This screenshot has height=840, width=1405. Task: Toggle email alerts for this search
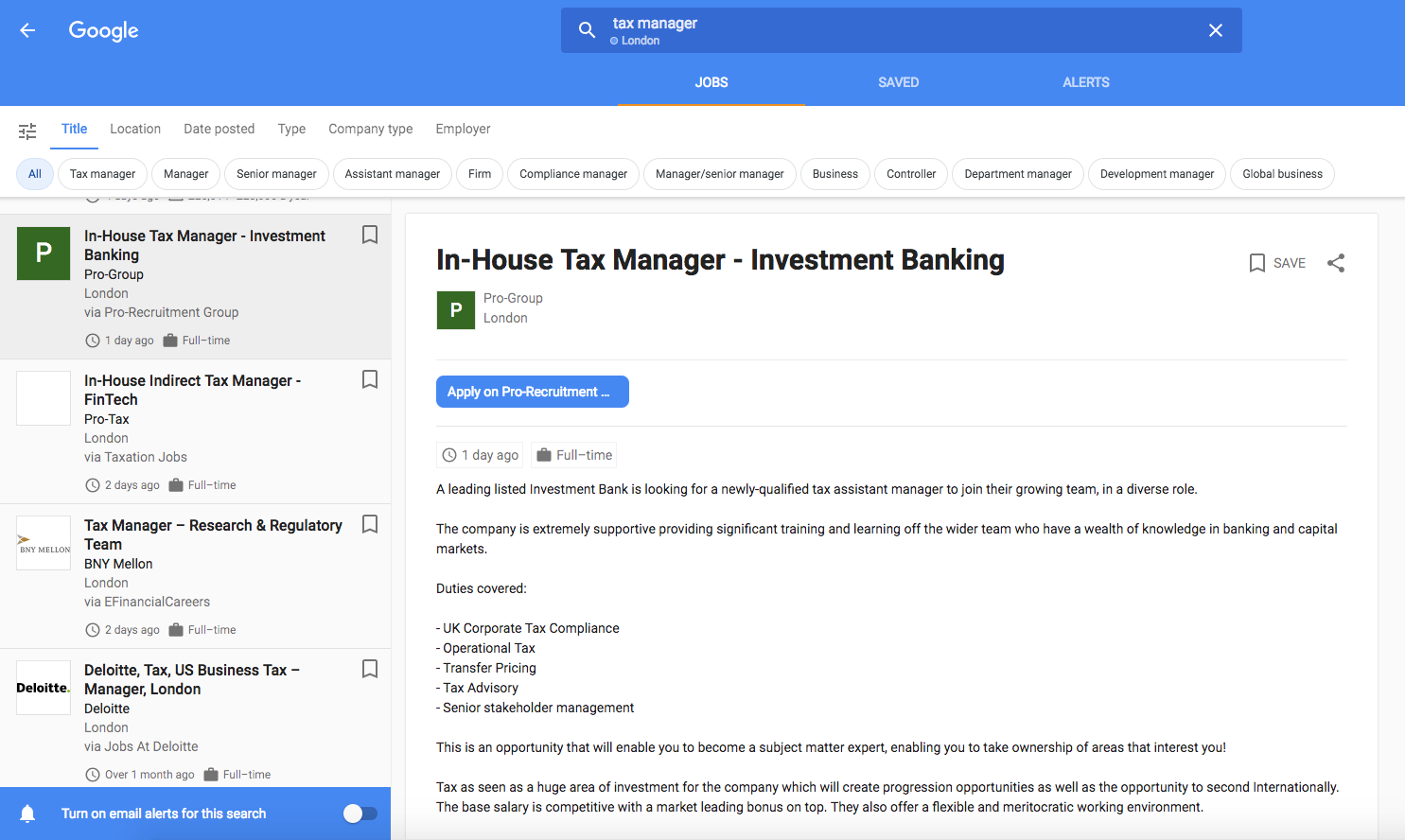[360, 814]
